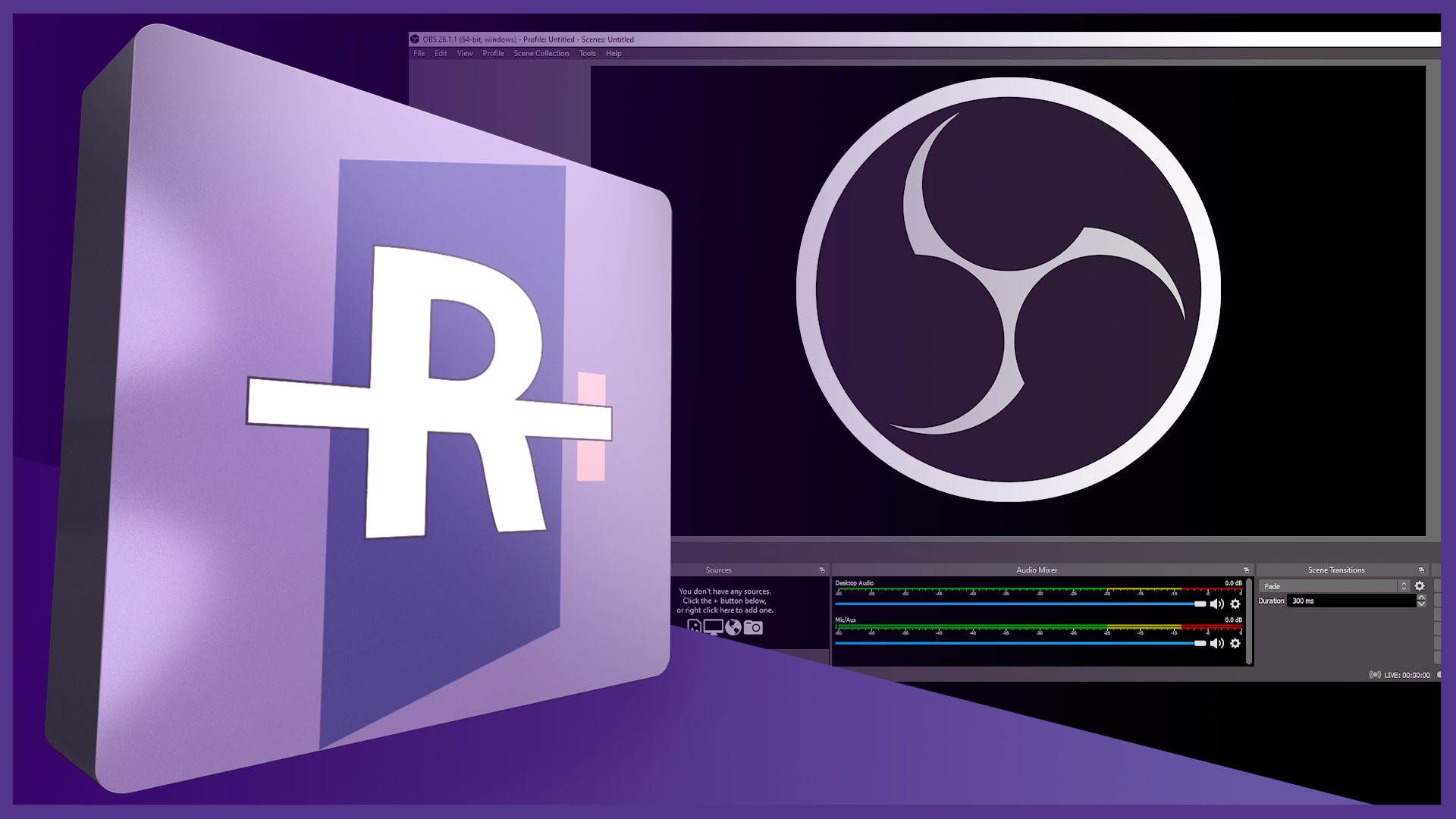This screenshot has height=819, width=1456.
Task: Click the OBS logo in the preview canvas
Action: pos(1009,289)
